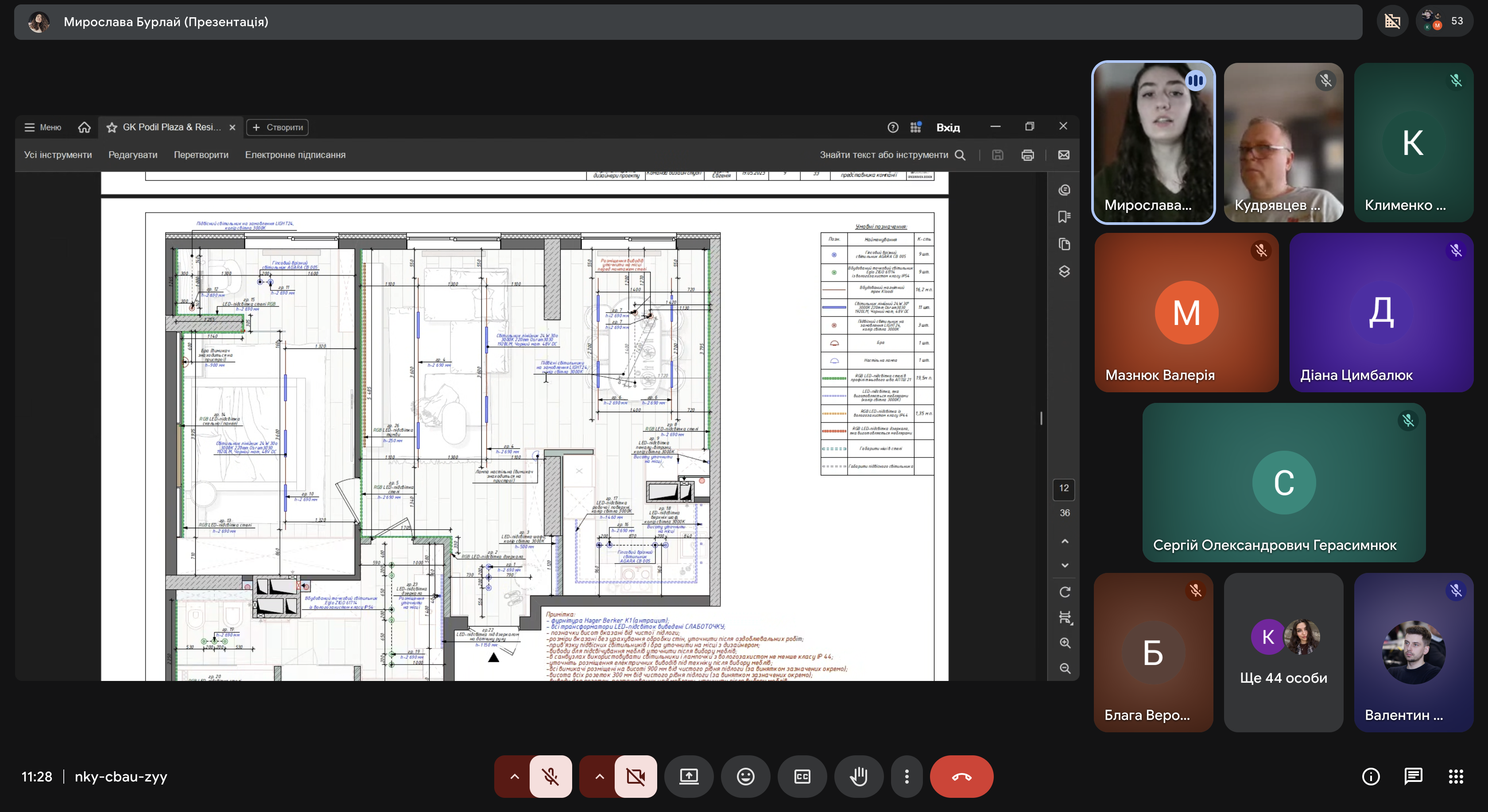Open meeting chat panel

(x=1413, y=776)
